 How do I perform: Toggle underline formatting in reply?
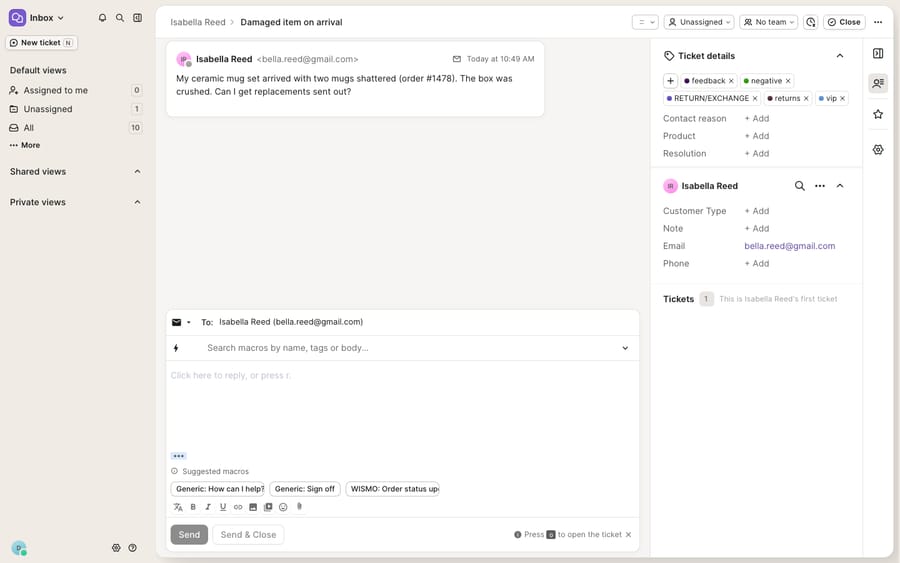click(223, 507)
